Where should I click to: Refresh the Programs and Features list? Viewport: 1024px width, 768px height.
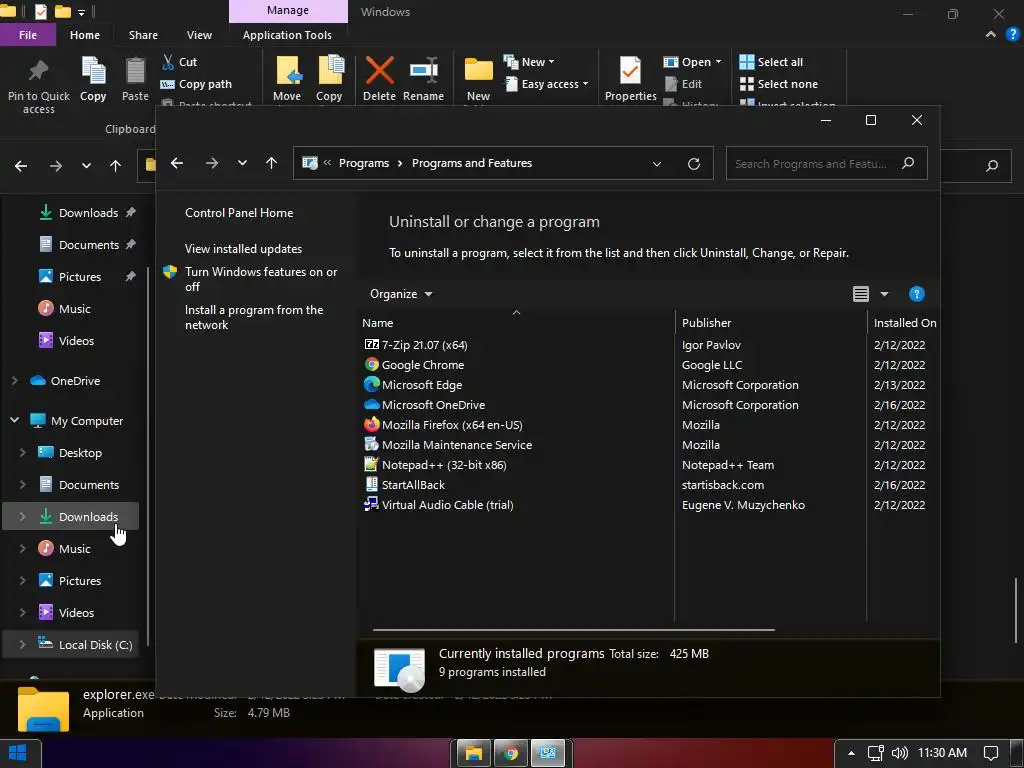694,163
